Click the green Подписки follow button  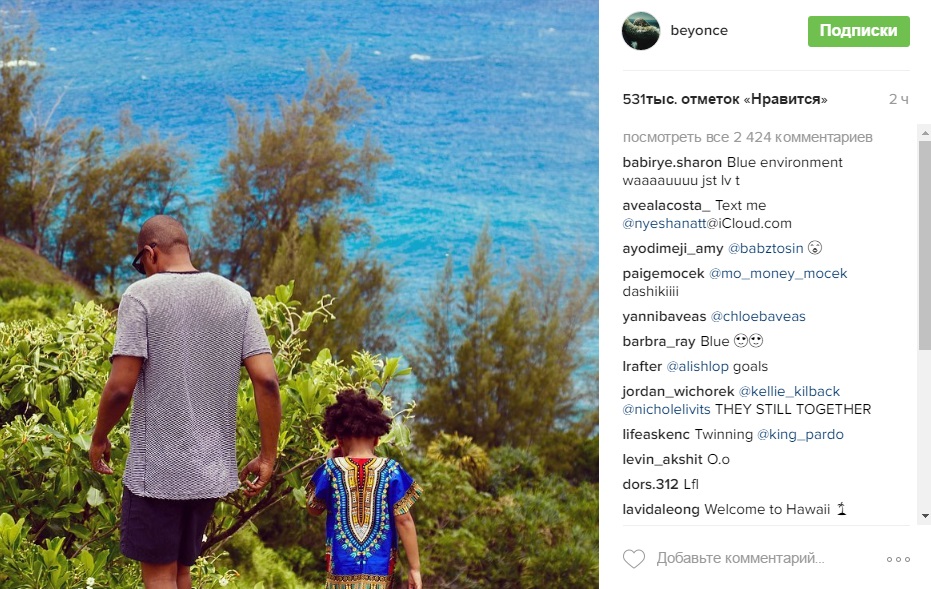click(x=859, y=31)
